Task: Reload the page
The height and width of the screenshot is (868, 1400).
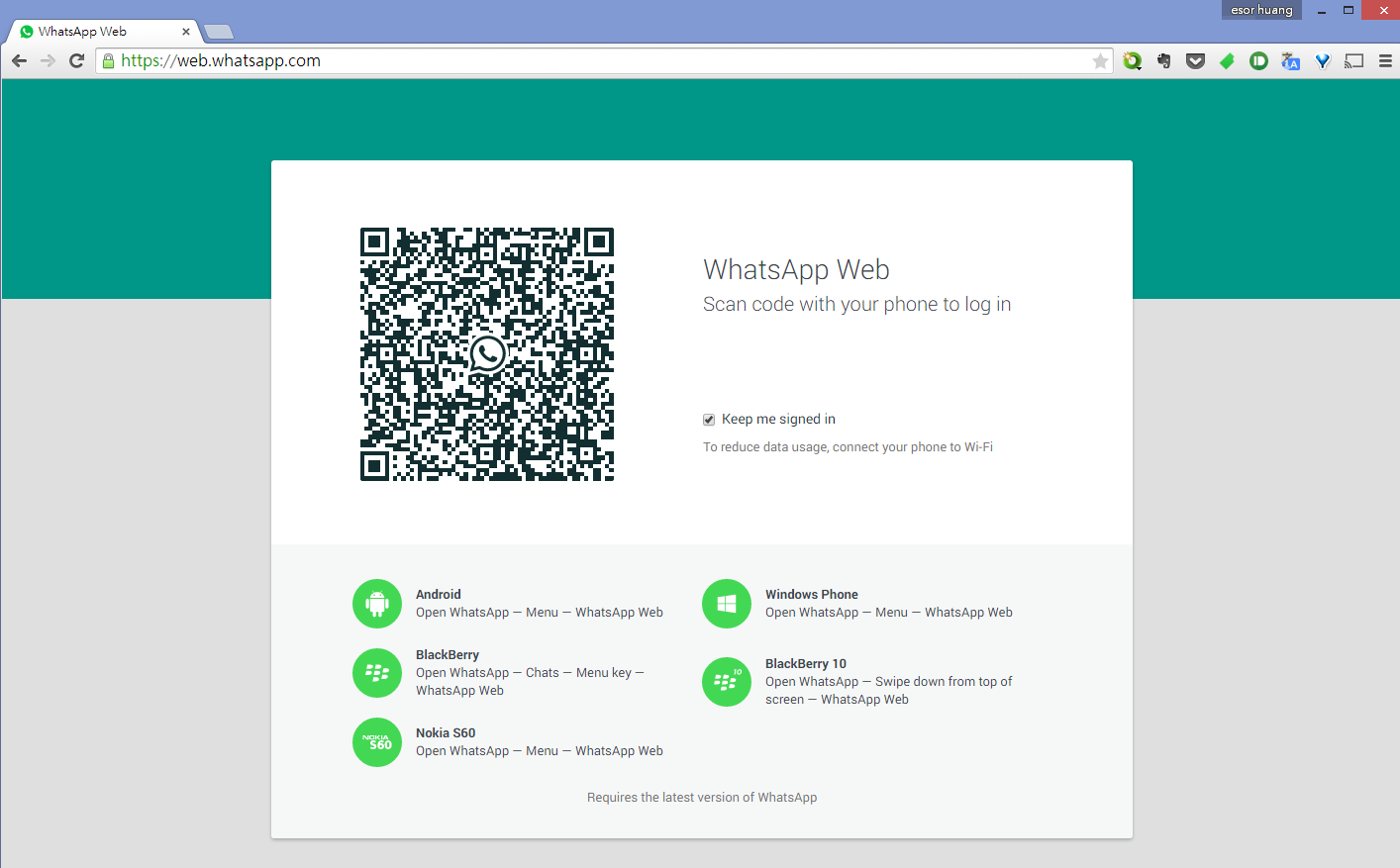Action: [76, 61]
